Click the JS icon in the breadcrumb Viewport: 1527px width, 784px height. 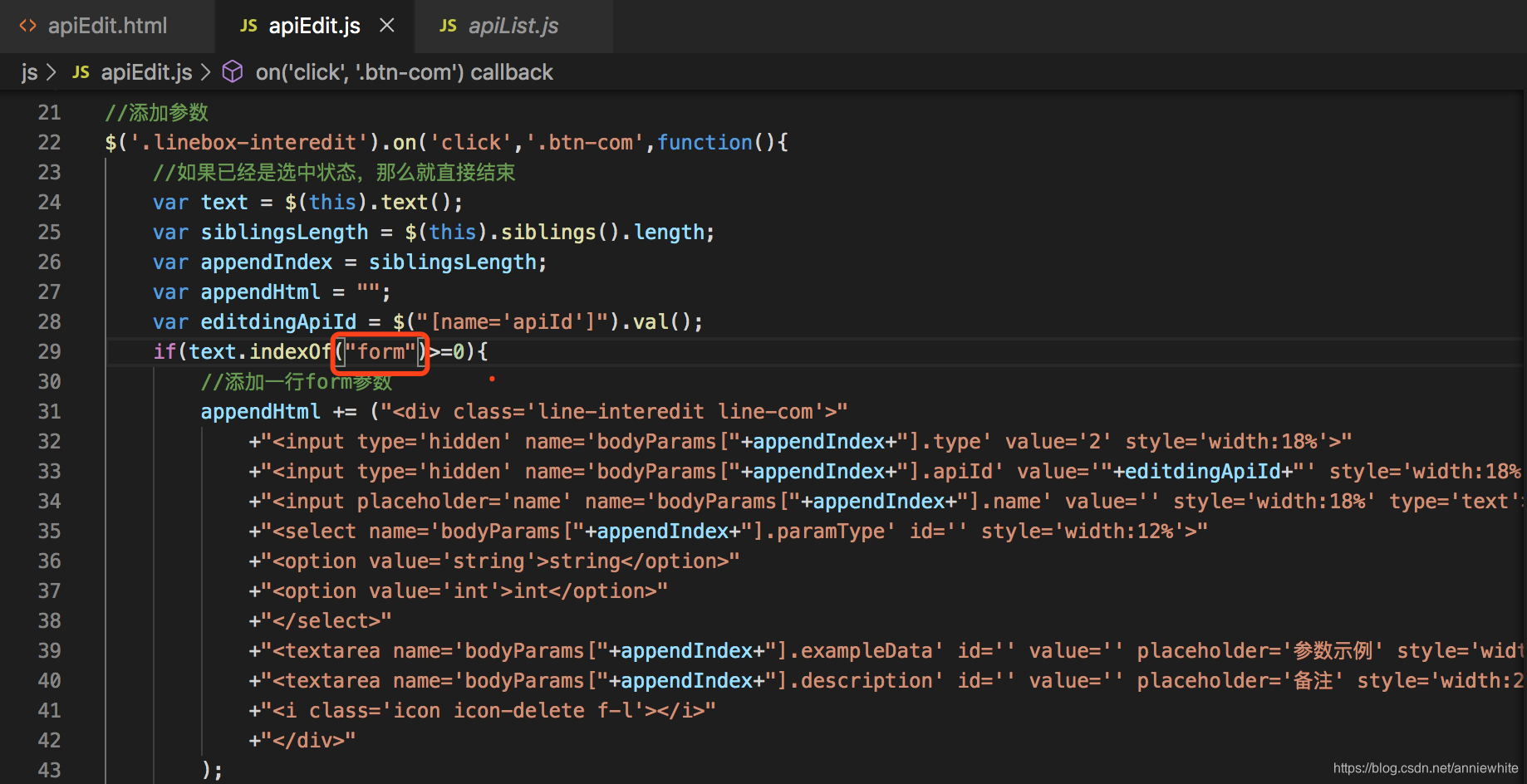pos(81,72)
